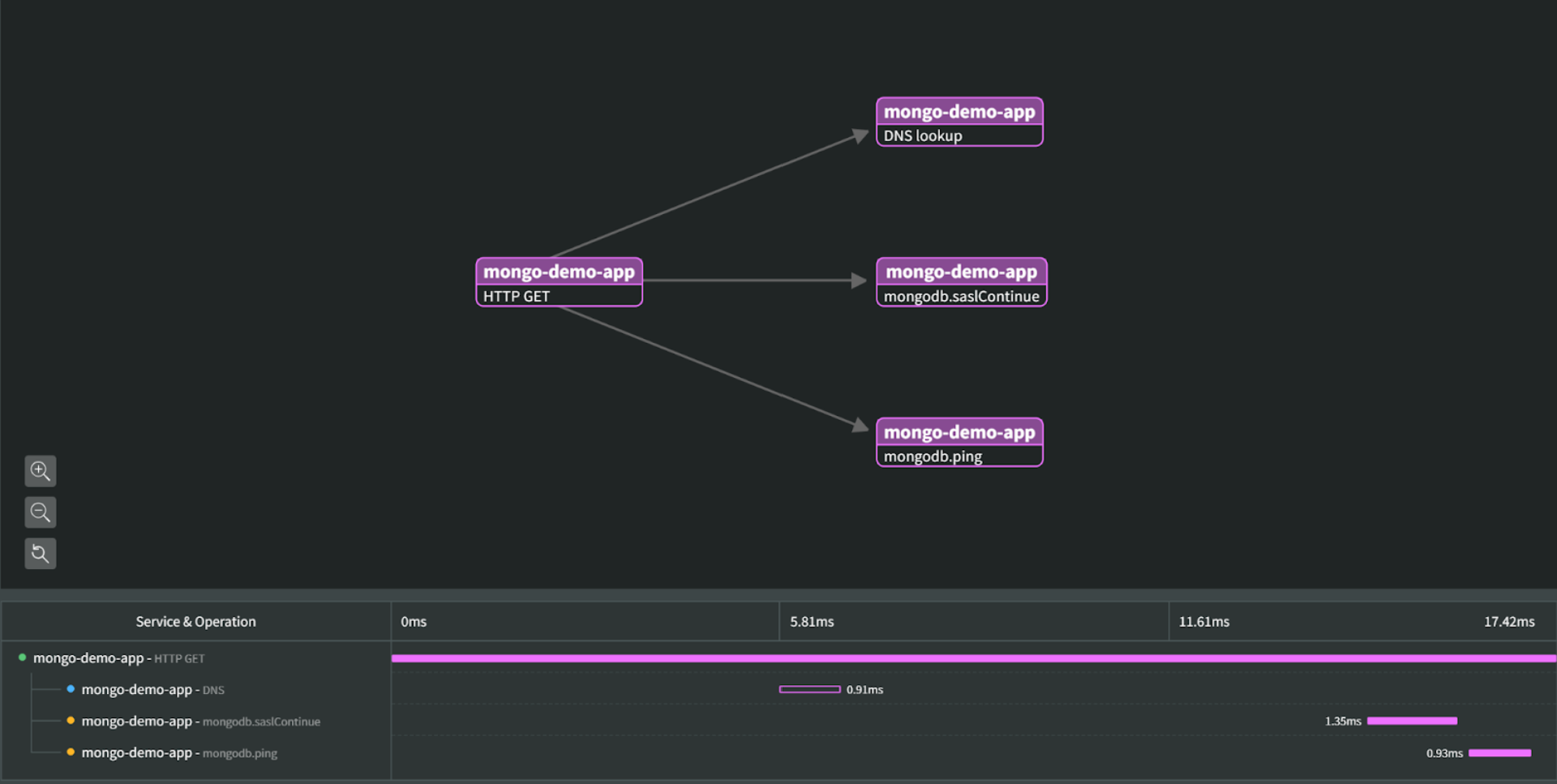Click the Service & Operation column header
The height and width of the screenshot is (784, 1557).
(x=195, y=622)
